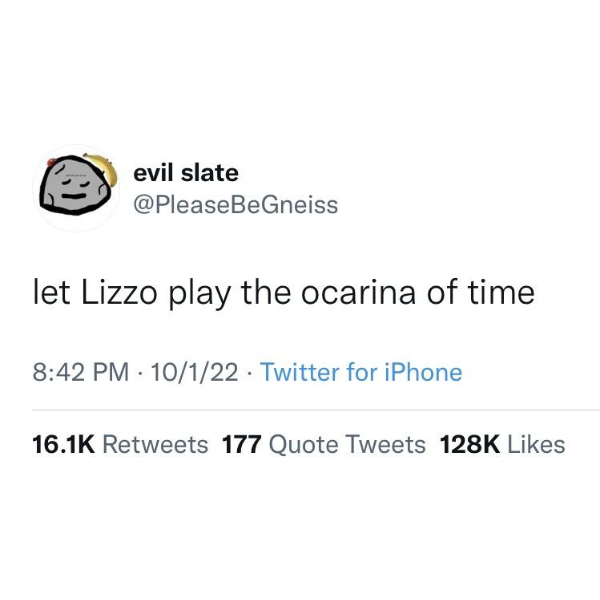Select the Lizzo ocarina tweet text
The width and height of the screenshot is (600, 600).
tap(284, 293)
